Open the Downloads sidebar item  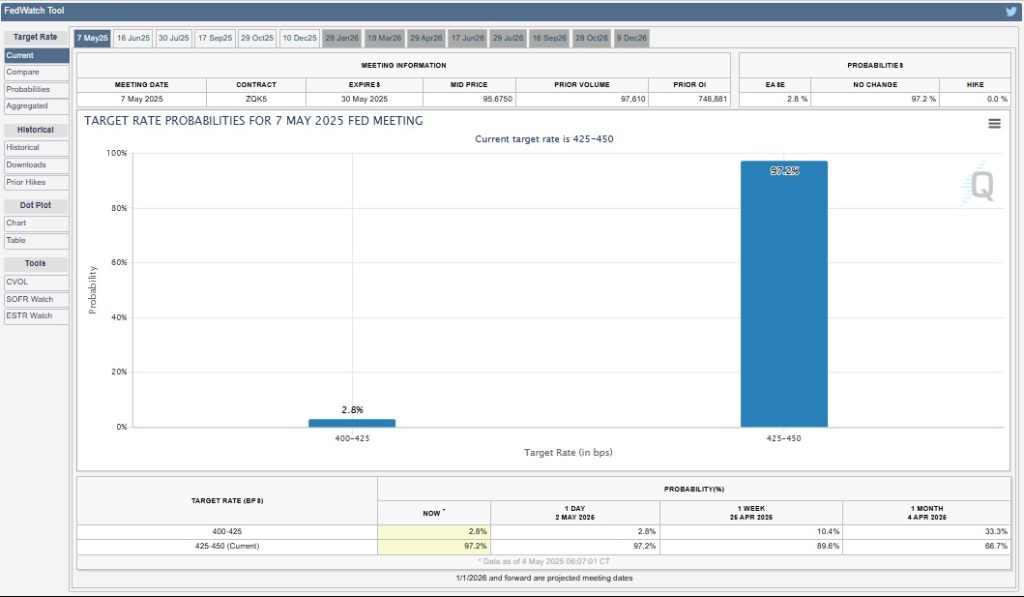tap(36, 165)
